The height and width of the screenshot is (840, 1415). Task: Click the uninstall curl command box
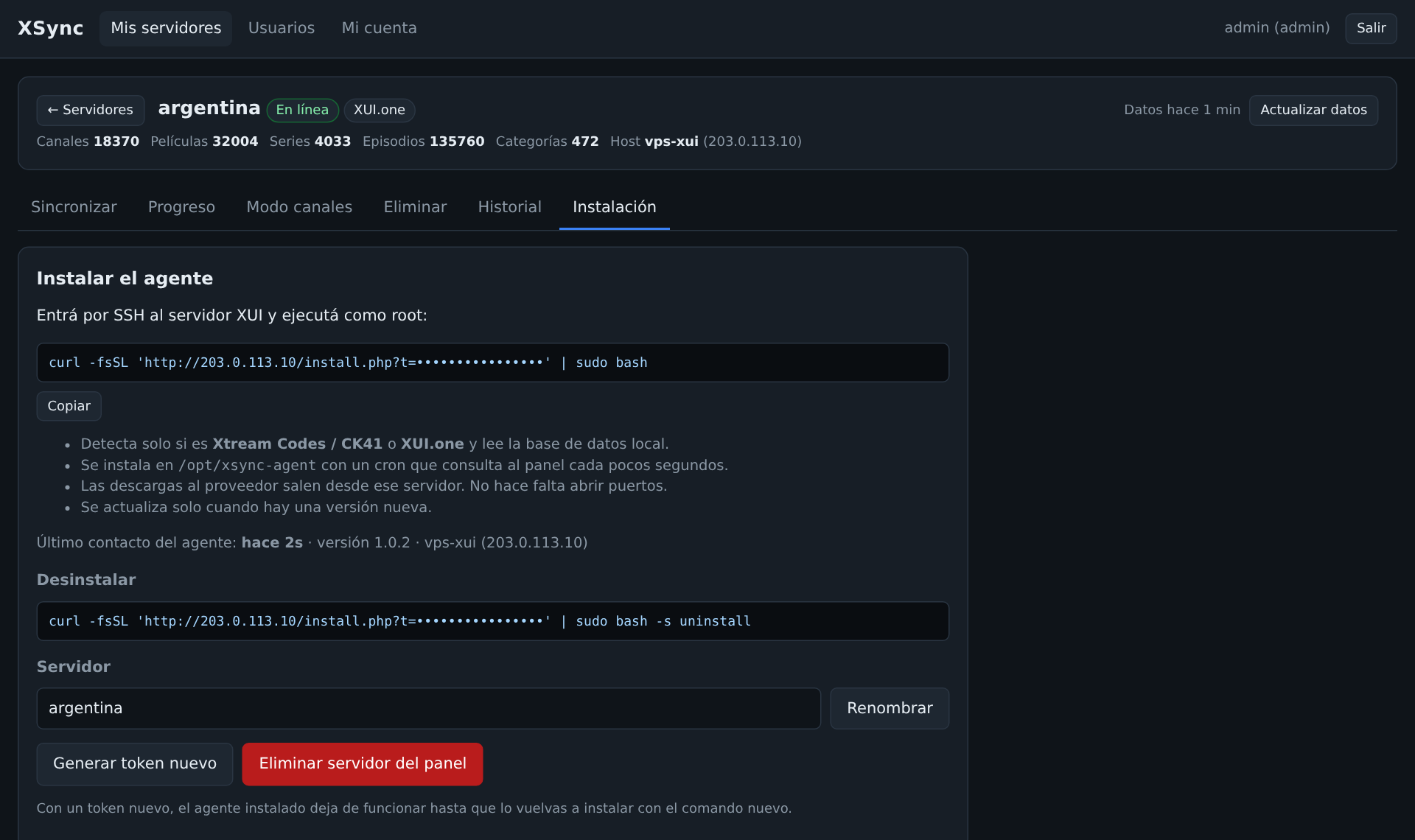492,621
